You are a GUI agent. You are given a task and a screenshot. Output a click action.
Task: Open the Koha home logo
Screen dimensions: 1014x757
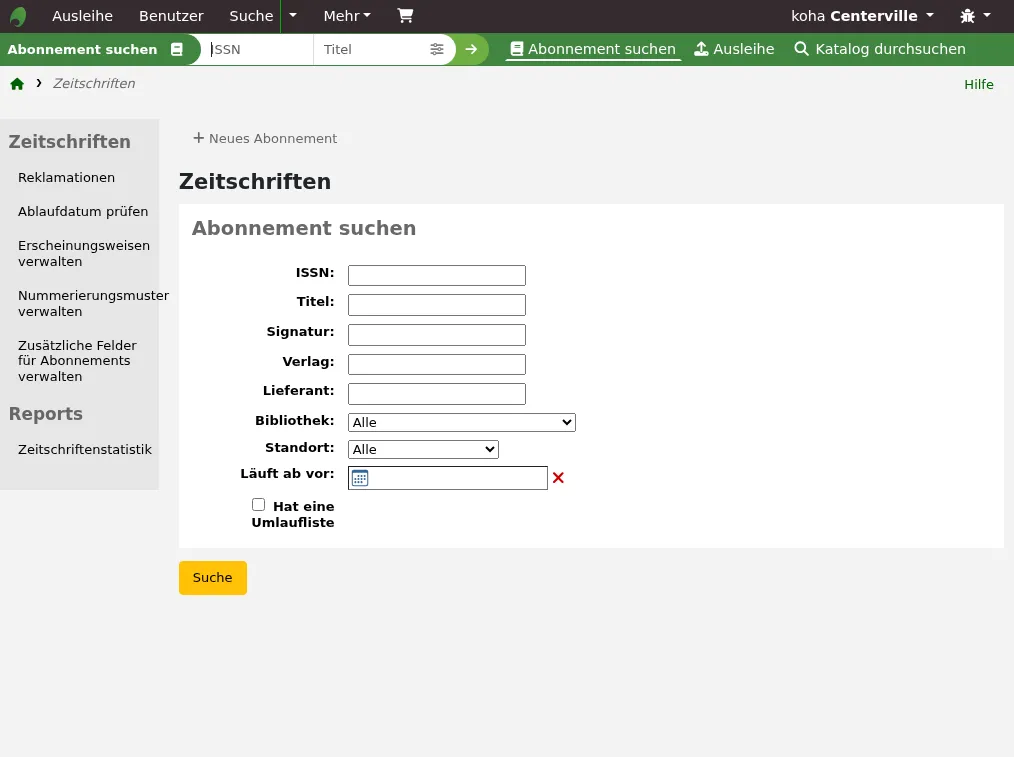point(18,16)
